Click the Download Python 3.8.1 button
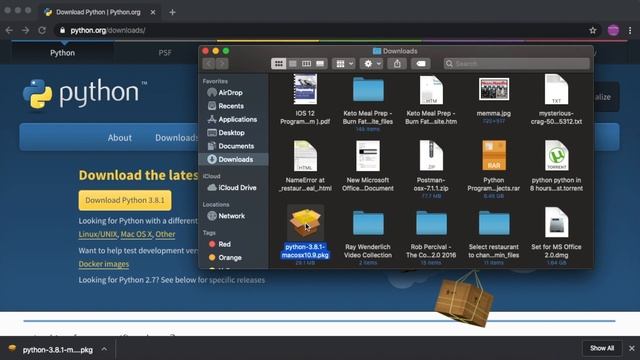The height and width of the screenshot is (360, 640). 125,200
